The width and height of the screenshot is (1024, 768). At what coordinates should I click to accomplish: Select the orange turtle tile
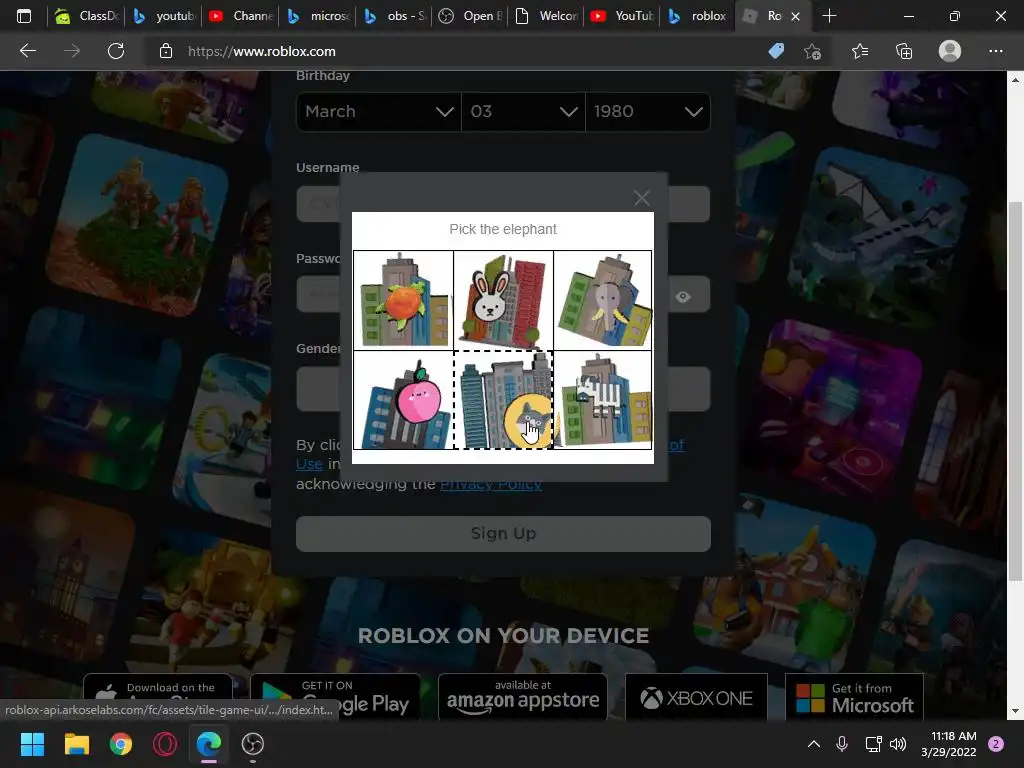[x=403, y=300]
